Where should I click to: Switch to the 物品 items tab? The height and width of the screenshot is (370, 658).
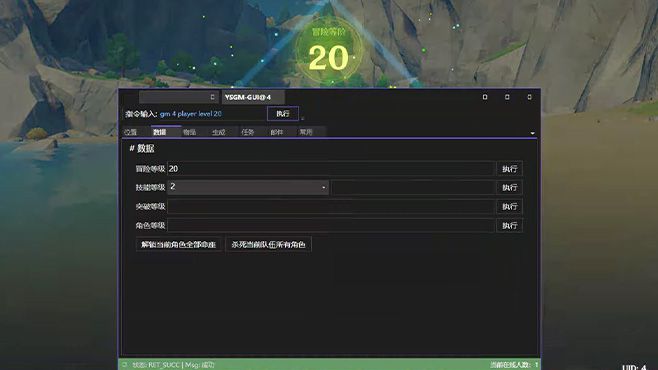pyautogui.click(x=190, y=132)
